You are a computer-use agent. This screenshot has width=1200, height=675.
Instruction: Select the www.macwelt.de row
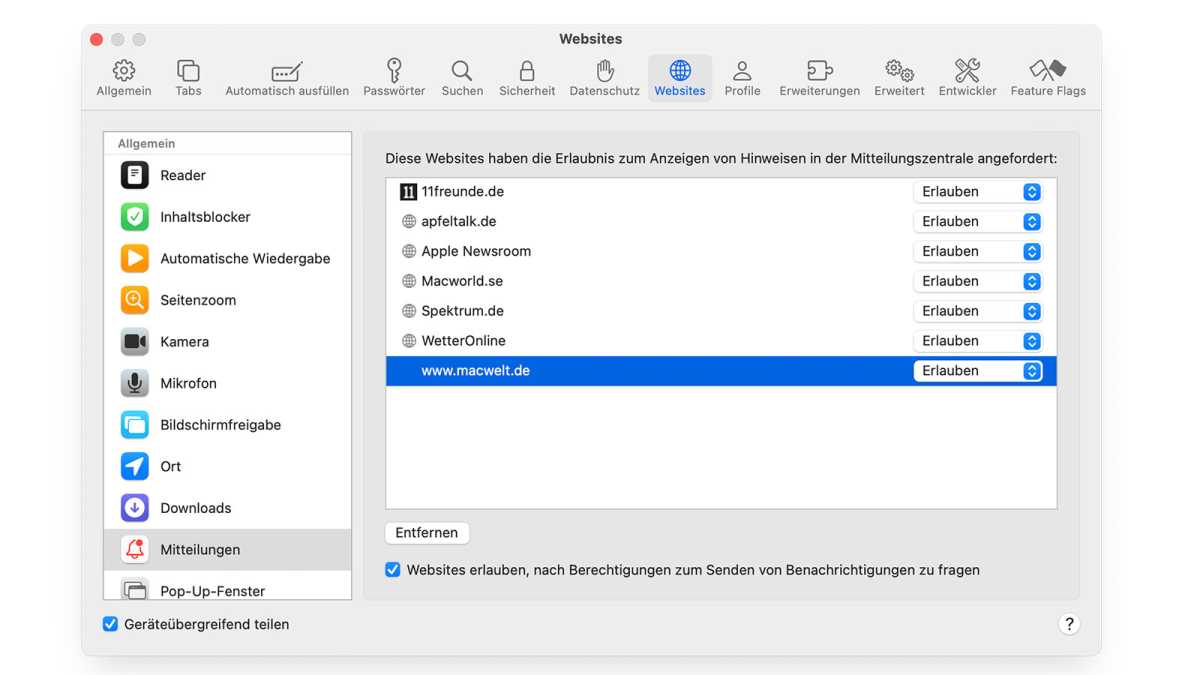point(721,371)
